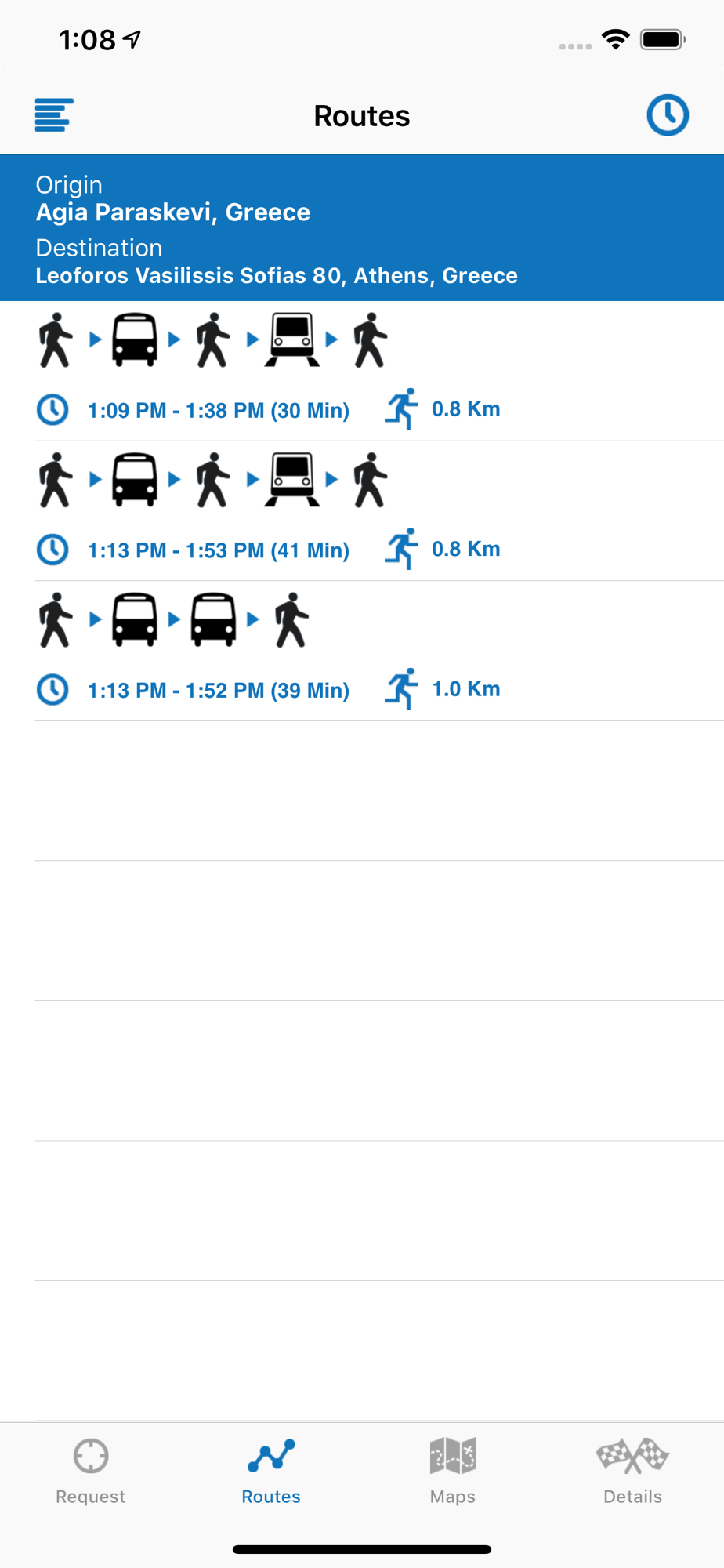Tap the train icon in second route
Image resolution: width=724 pixels, height=1568 pixels.
292,479
